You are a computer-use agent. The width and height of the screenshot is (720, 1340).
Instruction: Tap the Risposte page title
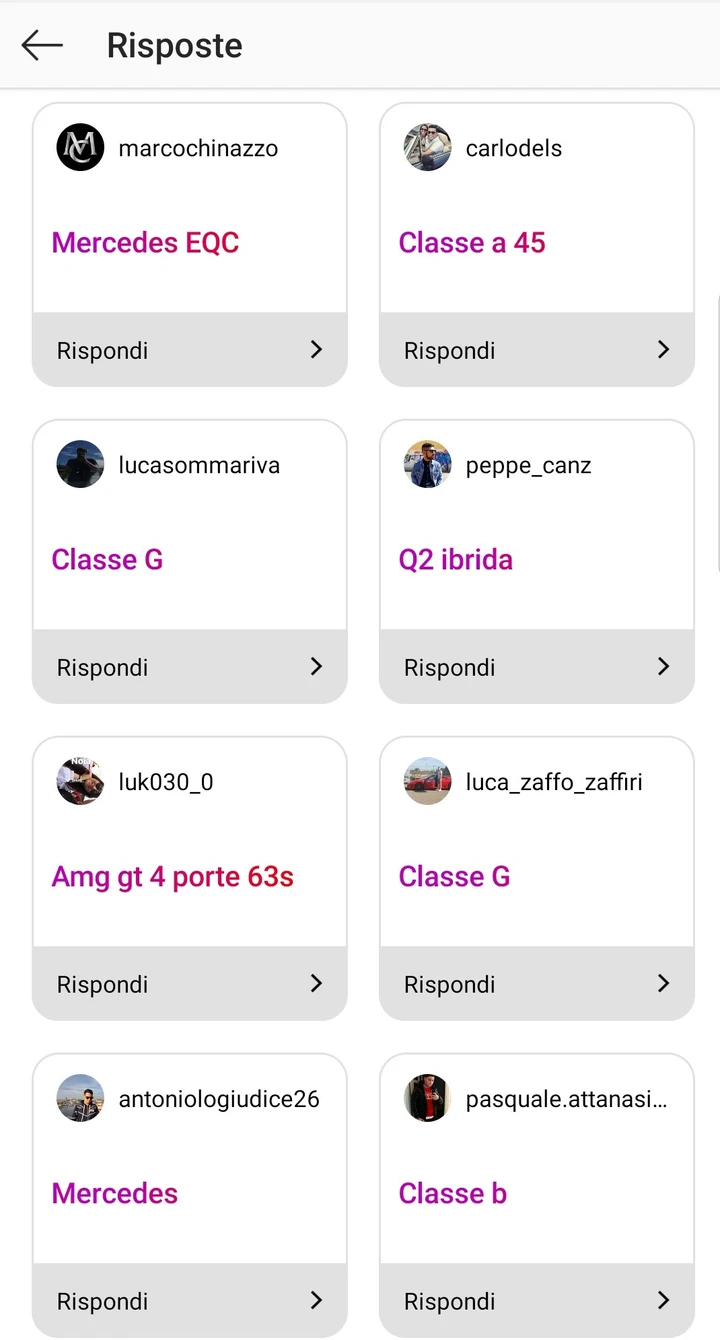(175, 46)
